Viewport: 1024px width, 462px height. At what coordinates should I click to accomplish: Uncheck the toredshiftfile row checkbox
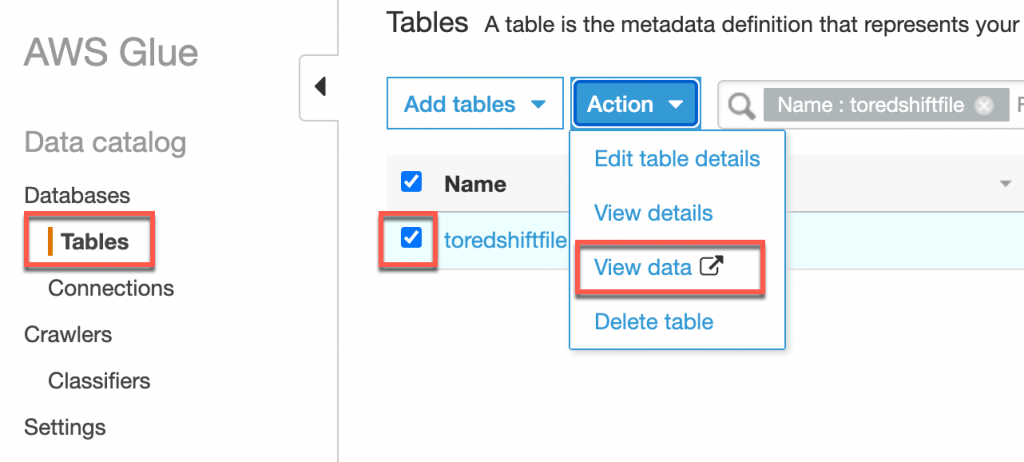pos(411,238)
